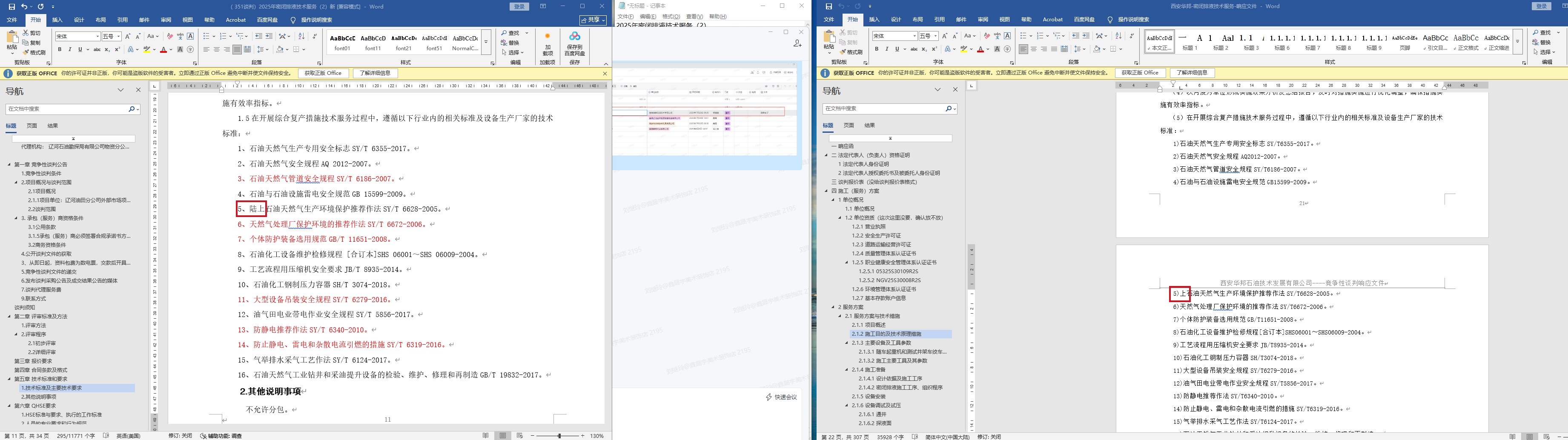Open the 五号 font size dropdown in 351谈判 window
1568x440 pixels.
[x=119, y=37]
